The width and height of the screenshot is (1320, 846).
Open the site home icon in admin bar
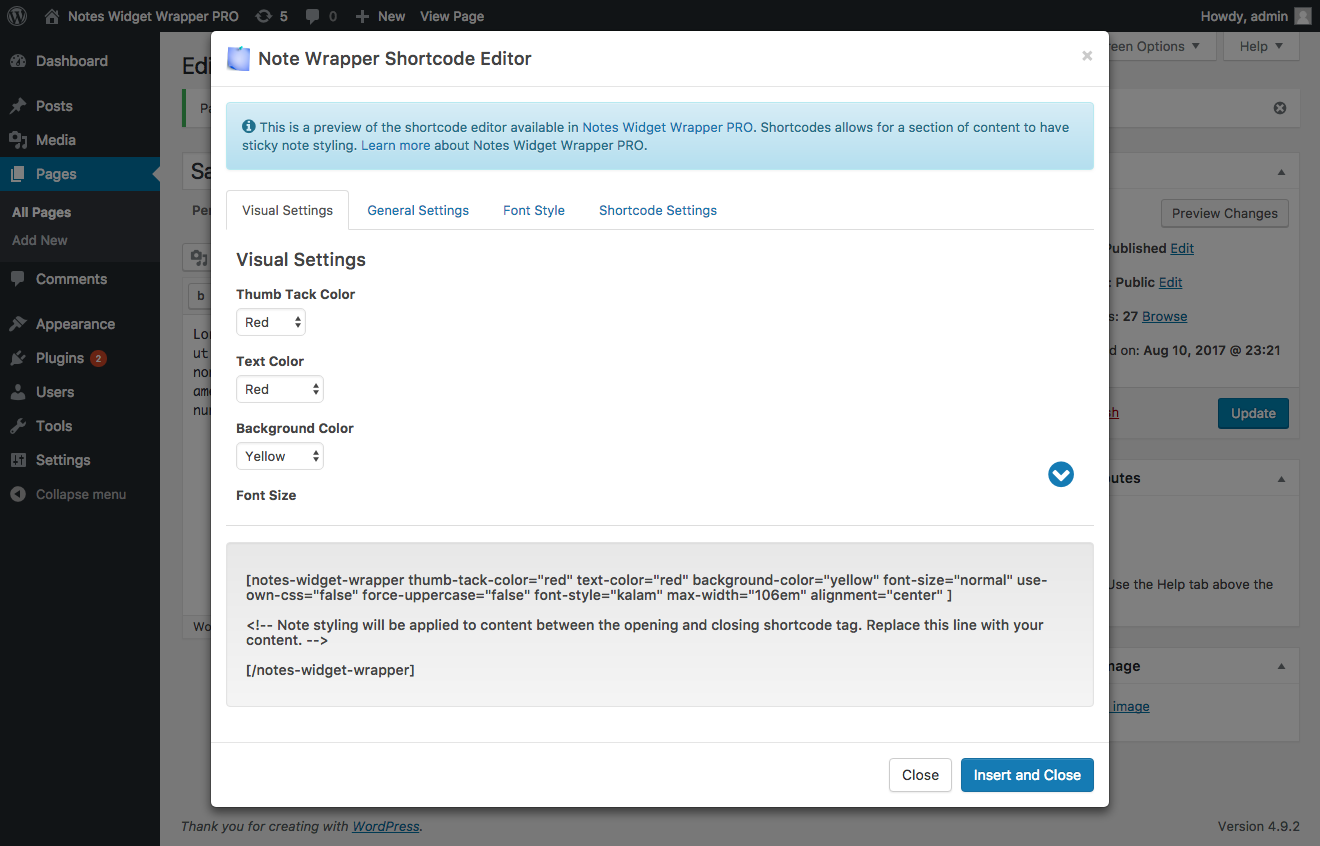pos(52,16)
